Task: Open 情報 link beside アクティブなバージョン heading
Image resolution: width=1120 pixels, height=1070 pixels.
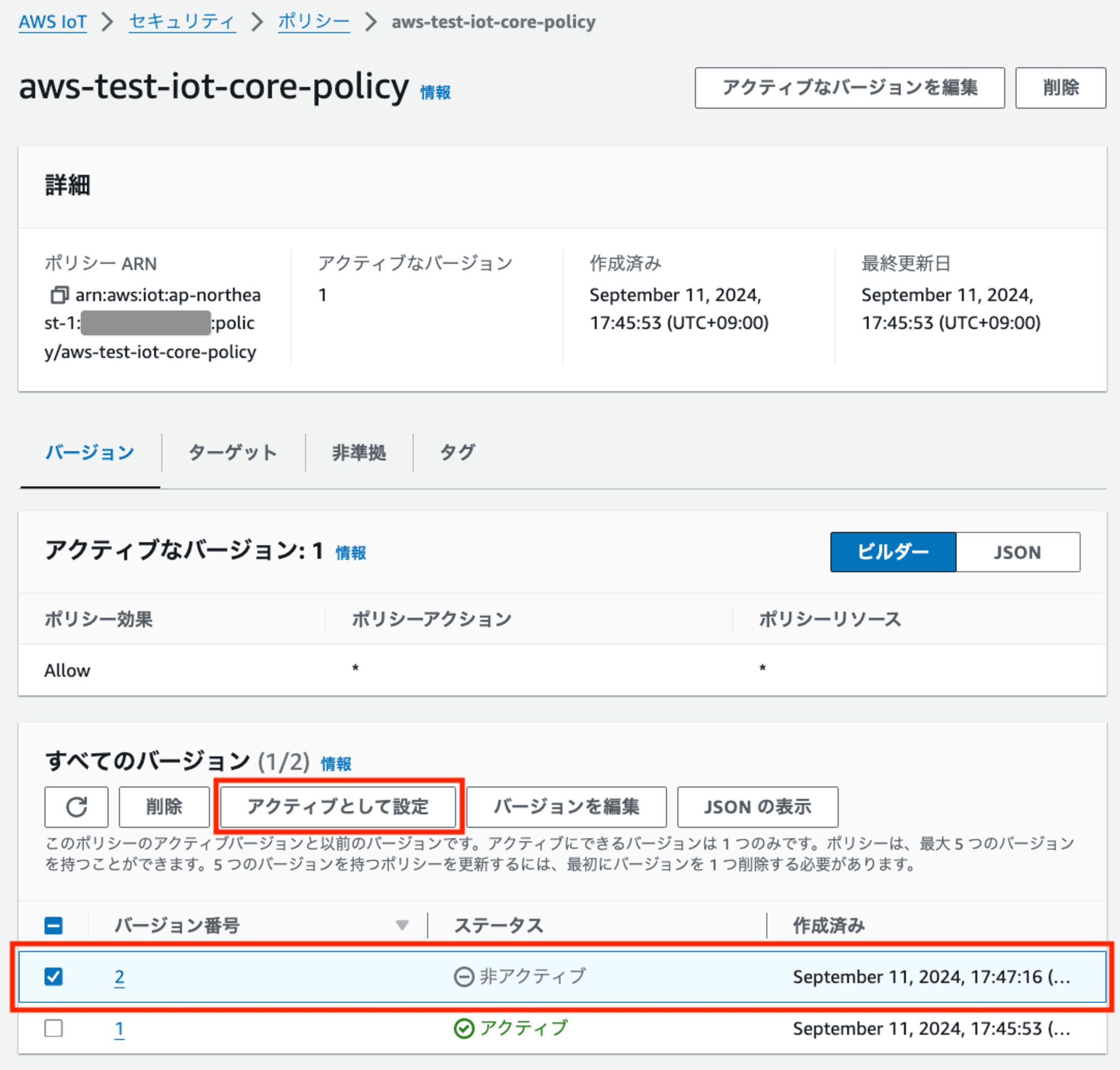Action: click(351, 552)
